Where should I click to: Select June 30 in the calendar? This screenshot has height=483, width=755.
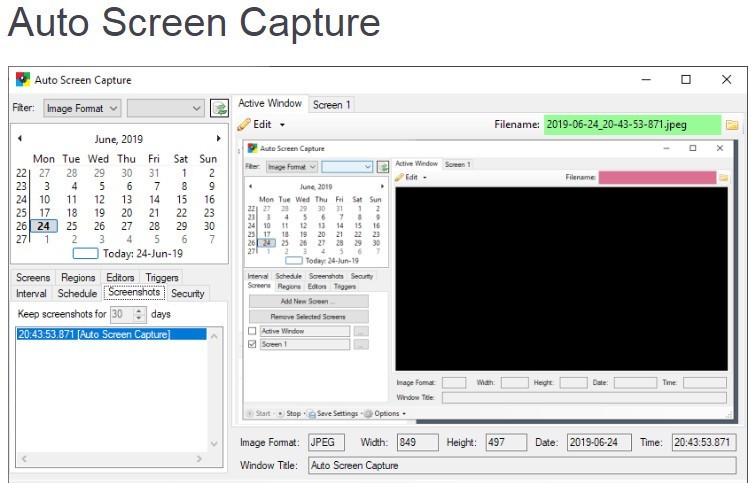tap(209, 226)
